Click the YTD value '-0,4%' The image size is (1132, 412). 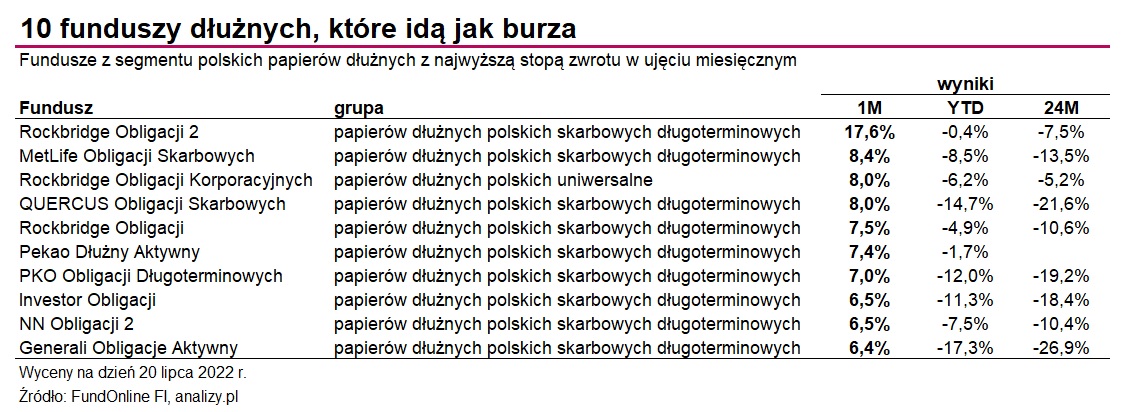(967, 132)
